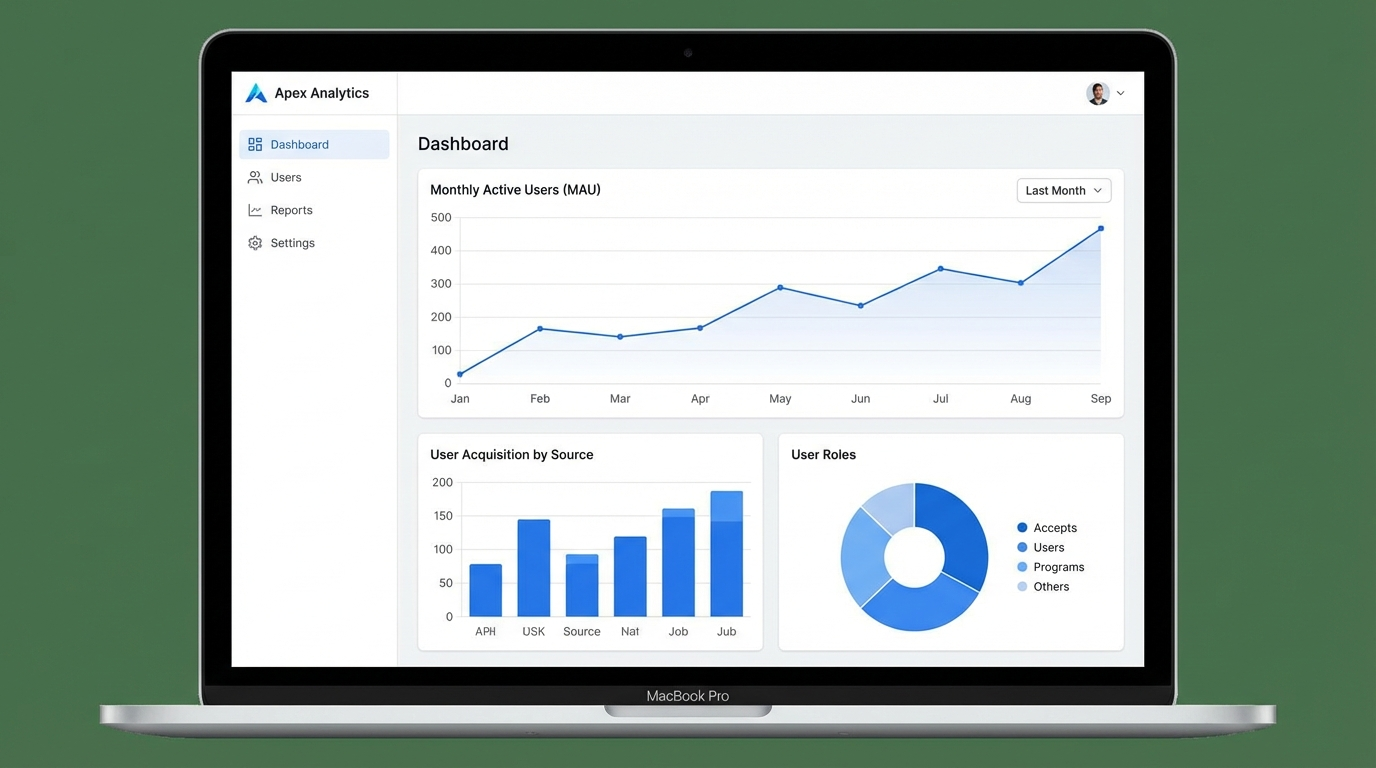Open the Last Month dropdown

(1063, 190)
